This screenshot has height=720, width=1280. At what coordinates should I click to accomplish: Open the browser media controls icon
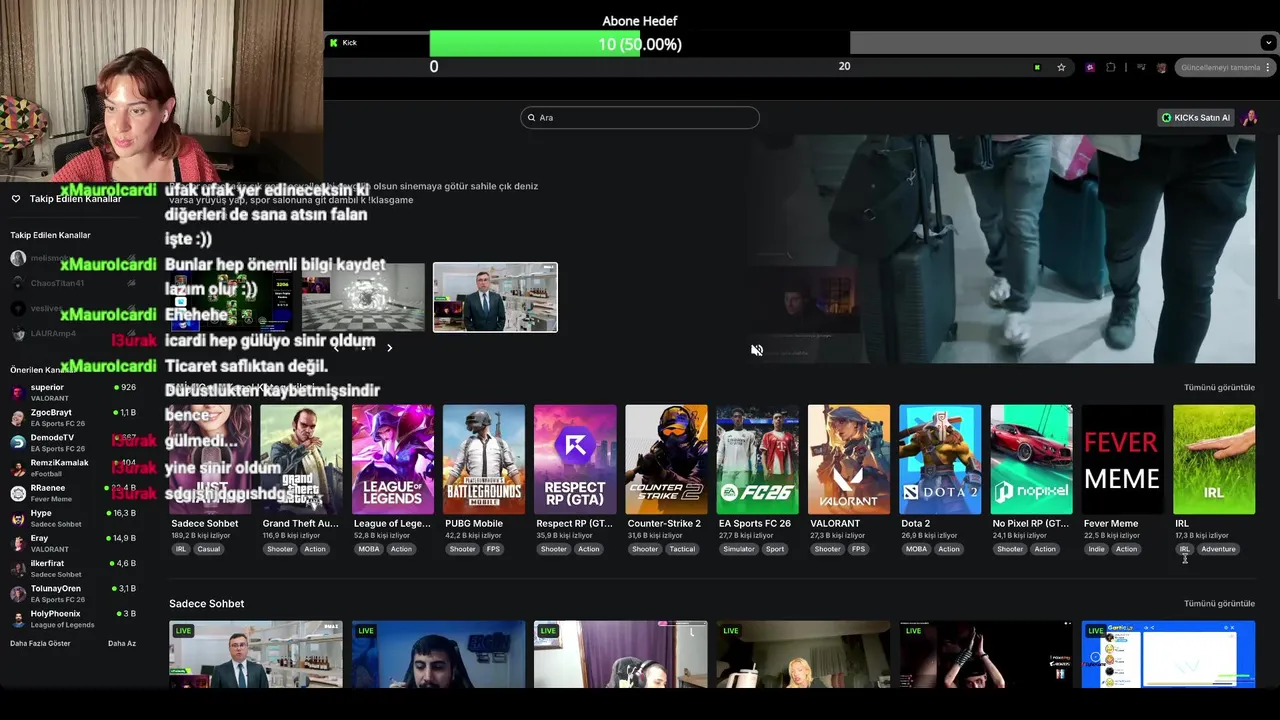click(x=1141, y=67)
